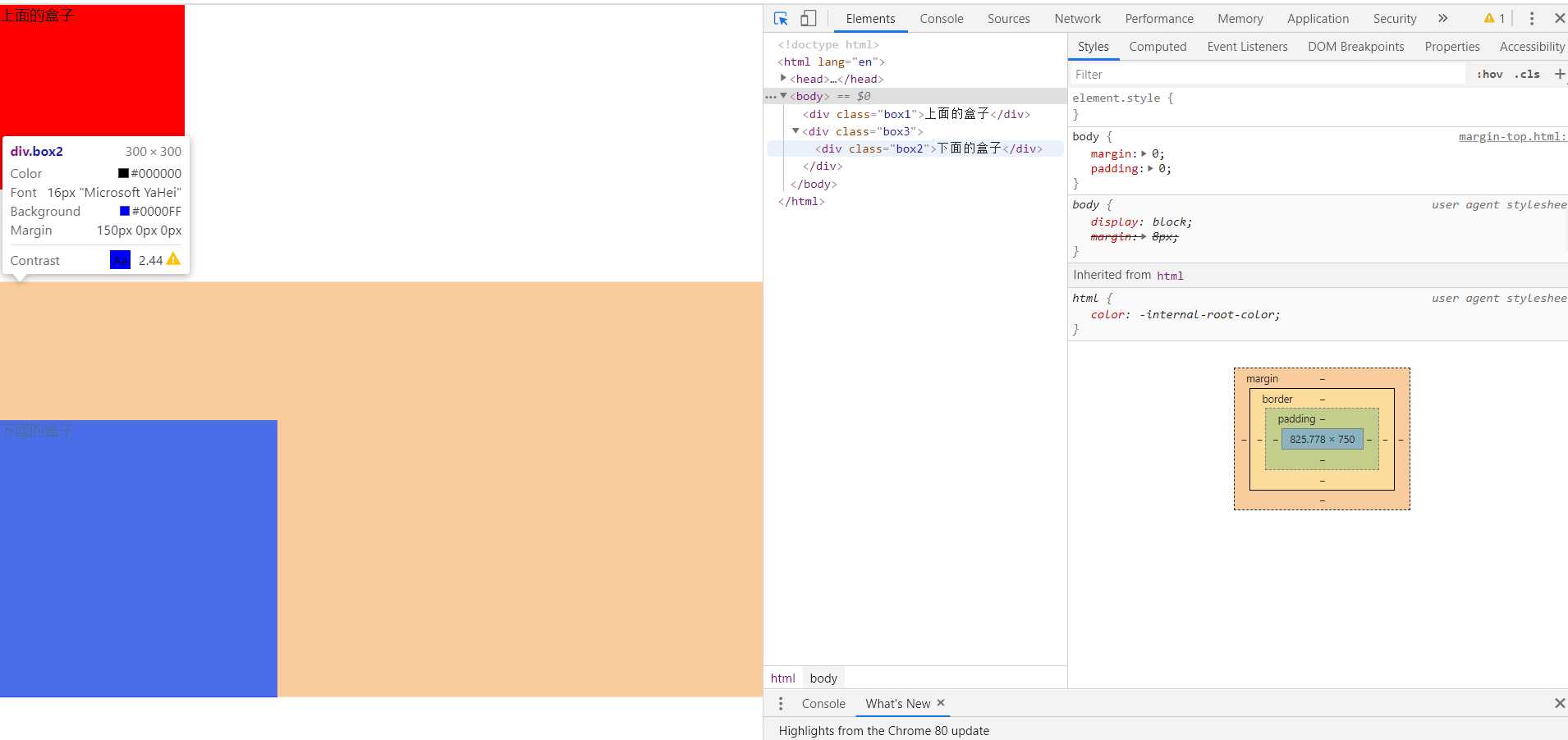Select the Event Listeners sidebar tab
This screenshot has width=1568, height=740.
coord(1247,47)
